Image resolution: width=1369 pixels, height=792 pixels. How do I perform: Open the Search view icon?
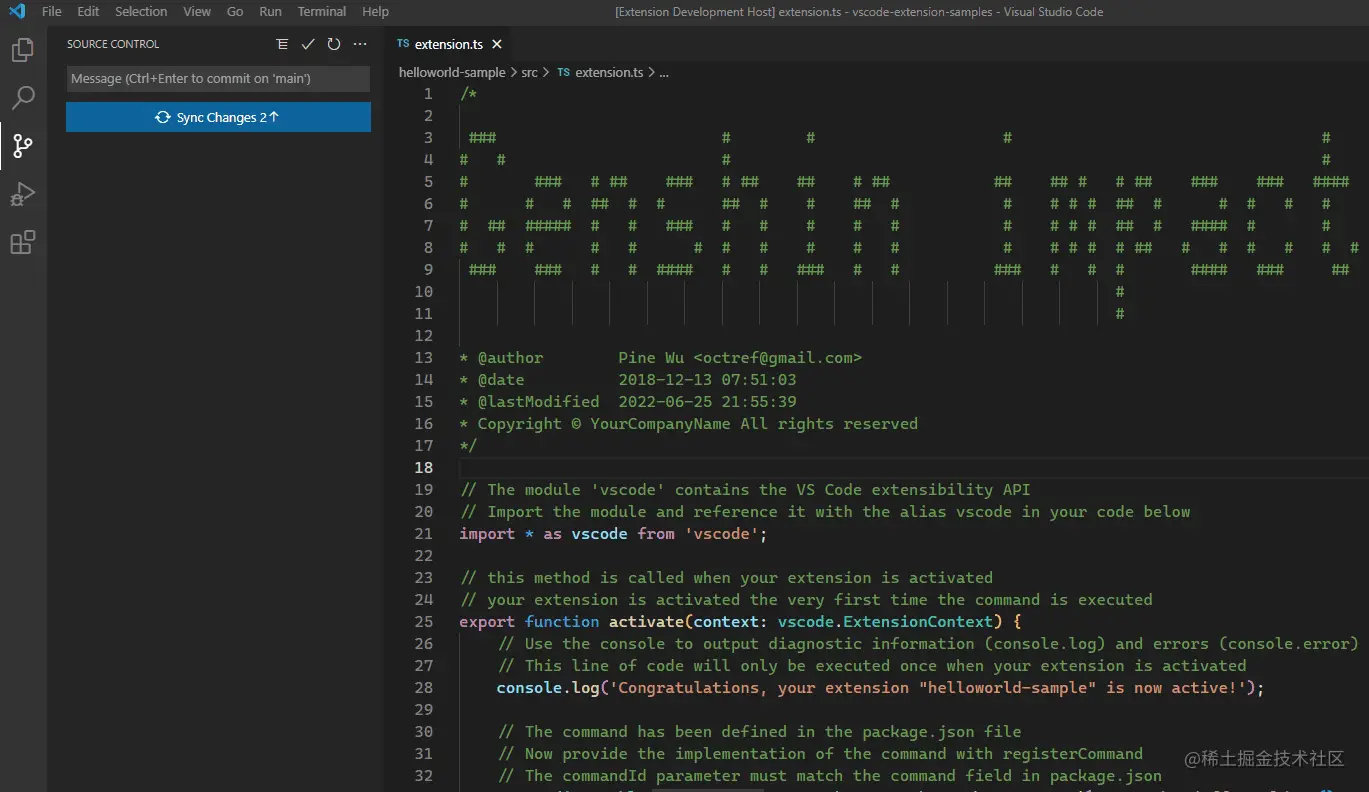(x=23, y=98)
